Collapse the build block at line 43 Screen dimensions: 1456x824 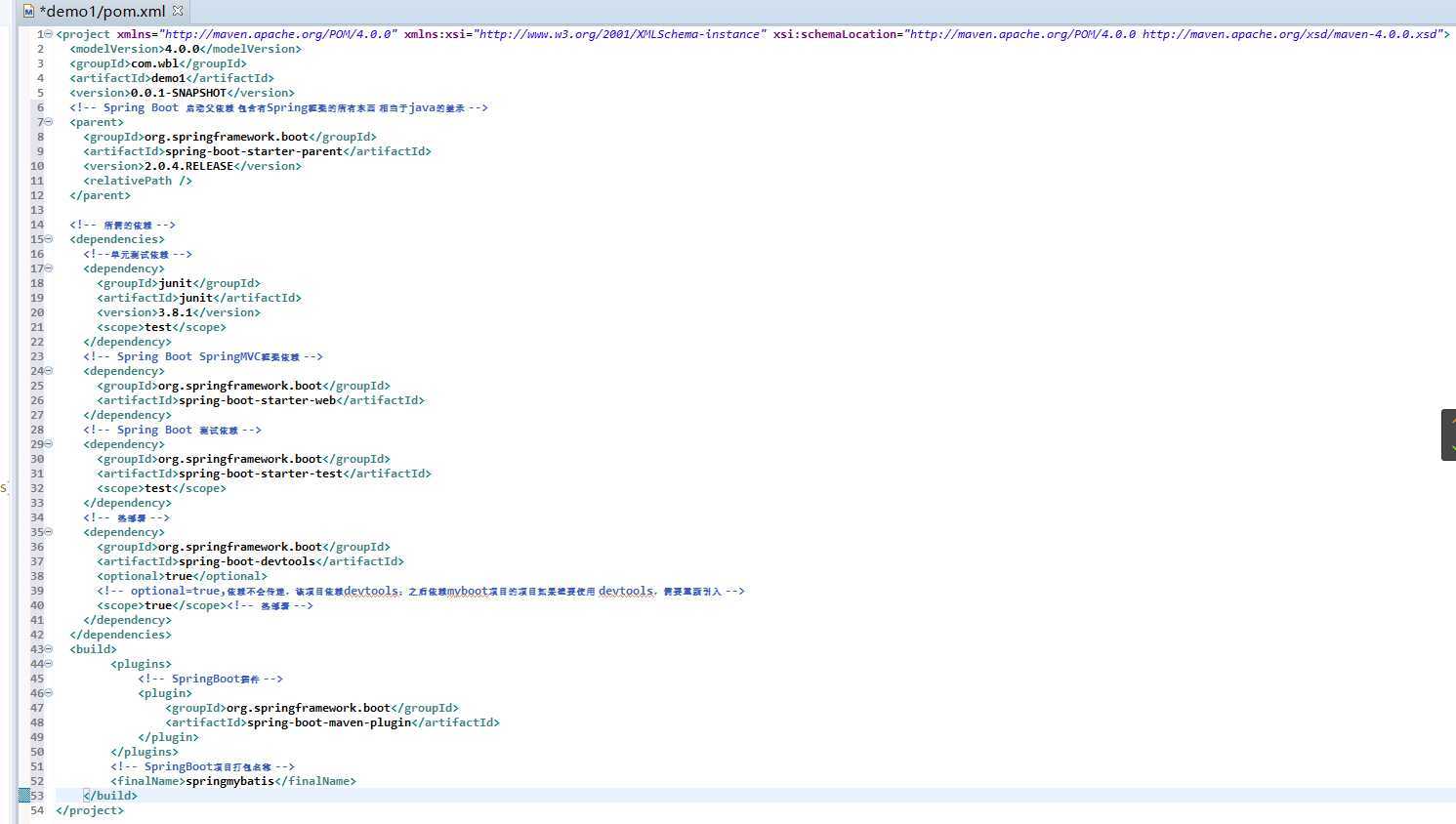point(49,649)
